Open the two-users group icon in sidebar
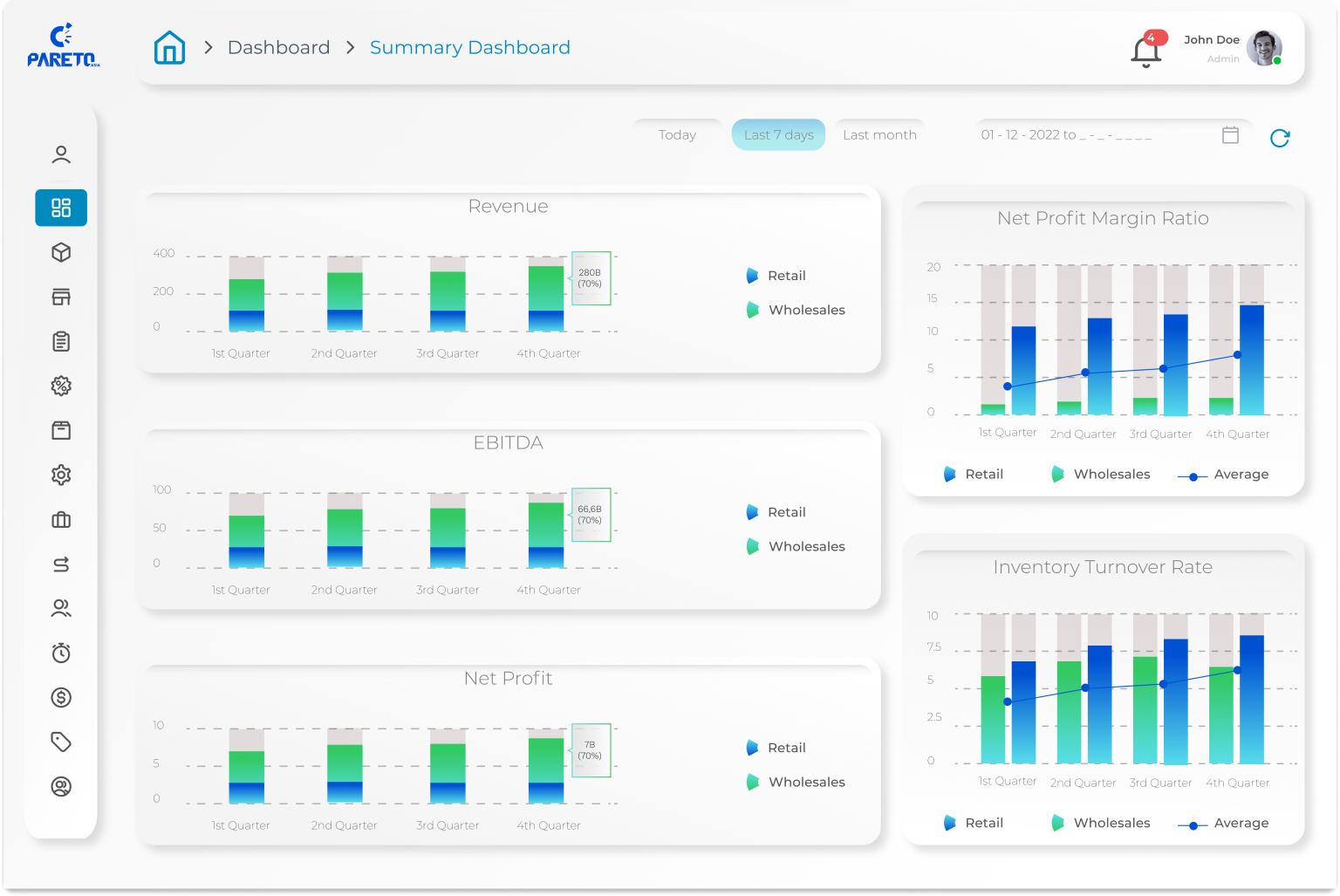This screenshot has height=896, width=1340. pyautogui.click(x=61, y=608)
